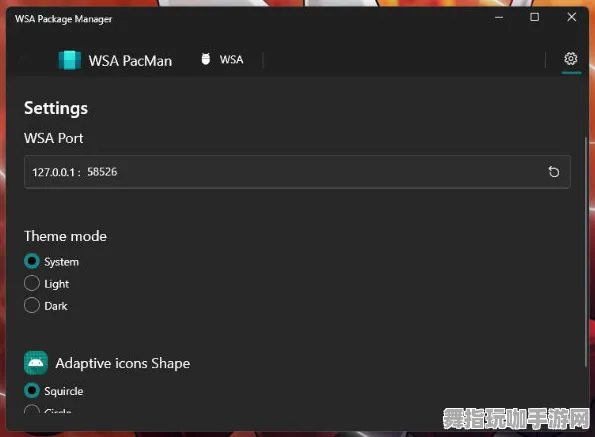Viewport: 595px width, 437px height.
Task: Click the Adaptive icons Shape Android icon
Action: pyautogui.click(x=36, y=363)
